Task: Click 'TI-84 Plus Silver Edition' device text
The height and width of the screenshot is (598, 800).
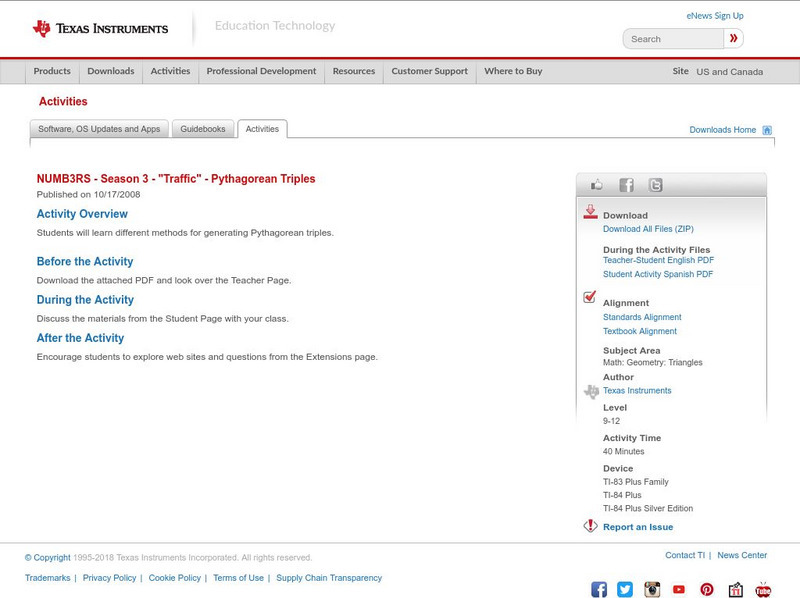Action: tap(648, 509)
